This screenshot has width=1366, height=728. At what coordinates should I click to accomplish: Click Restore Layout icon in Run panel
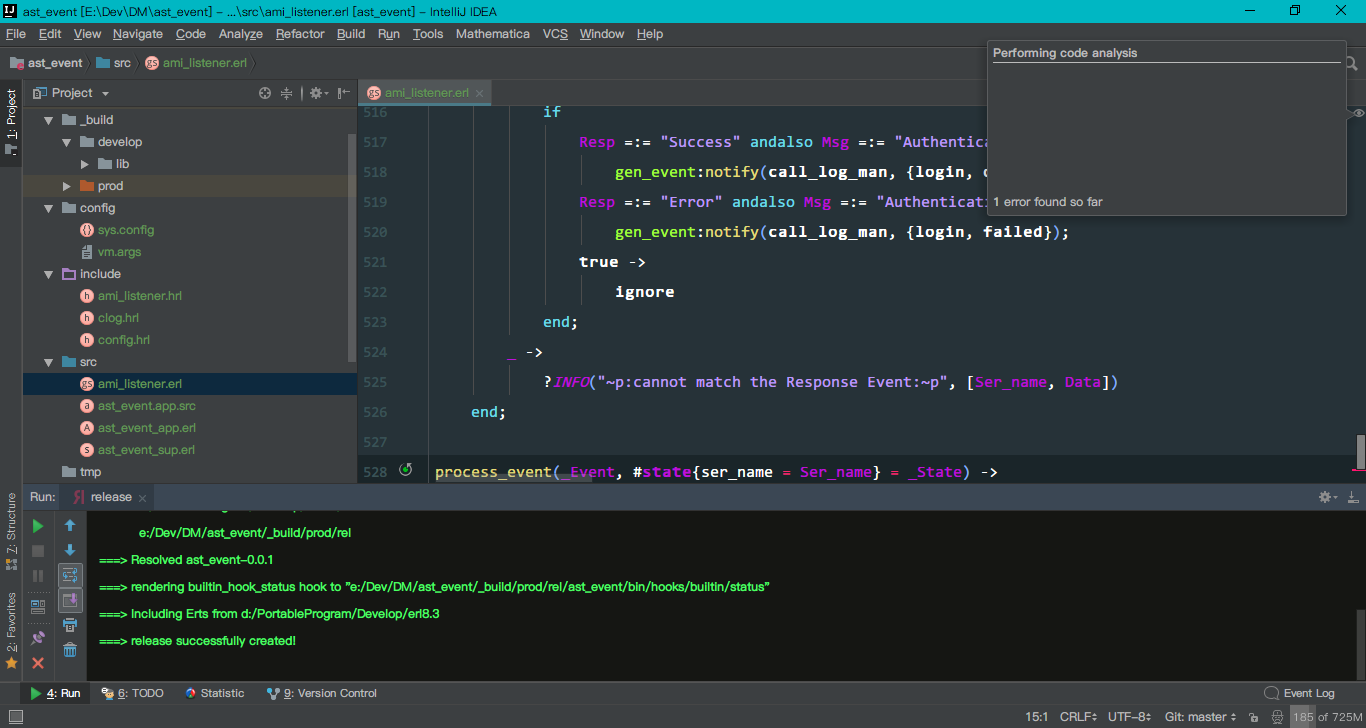38,606
